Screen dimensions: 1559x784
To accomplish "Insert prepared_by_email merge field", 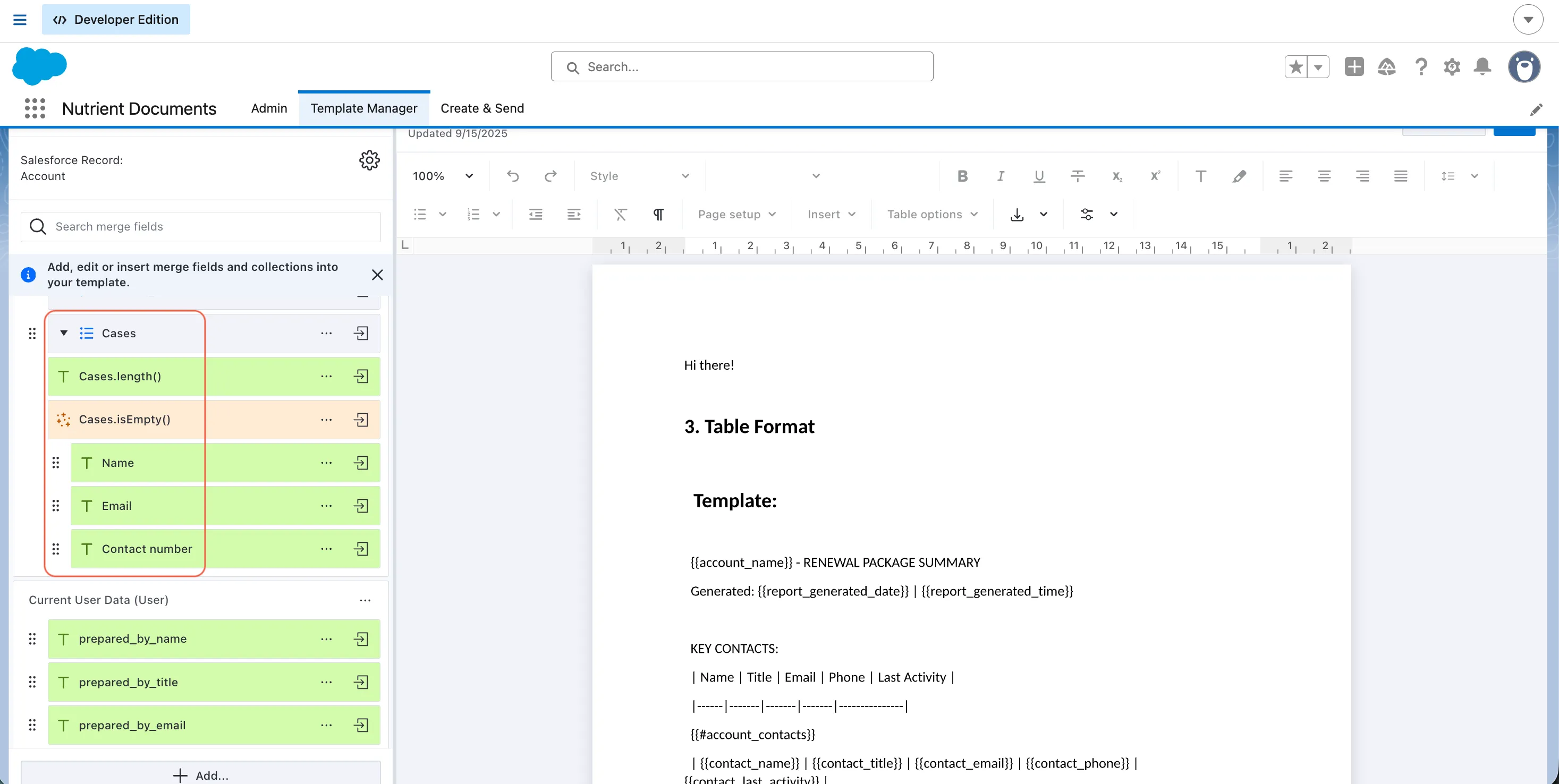I will [361, 726].
